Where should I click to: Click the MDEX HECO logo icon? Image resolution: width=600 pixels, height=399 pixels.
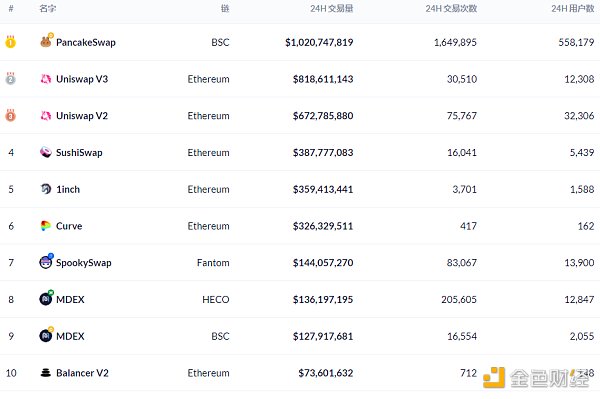pyautogui.click(x=46, y=298)
